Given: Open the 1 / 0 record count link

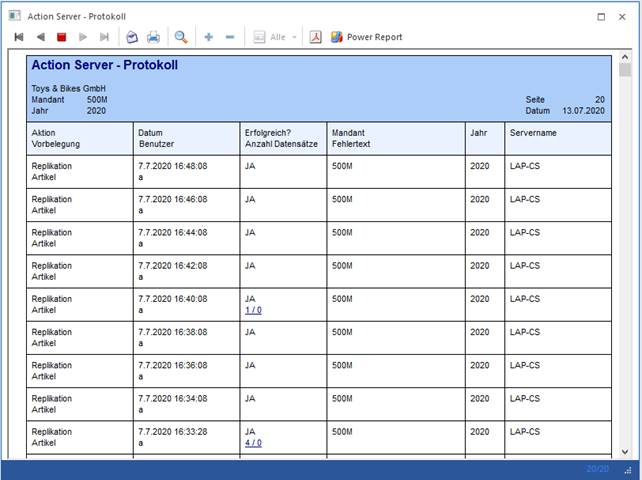Looking at the screenshot, I should pyautogui.click(x=253, y=310).
